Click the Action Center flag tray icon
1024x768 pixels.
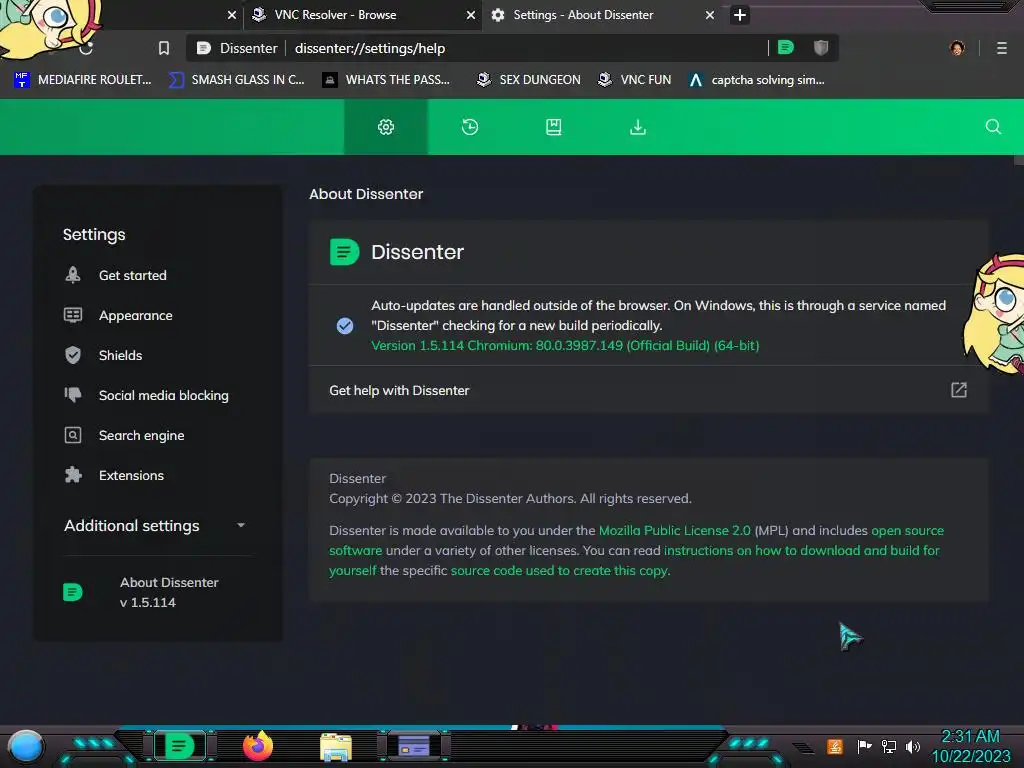(x=864, y=746)
